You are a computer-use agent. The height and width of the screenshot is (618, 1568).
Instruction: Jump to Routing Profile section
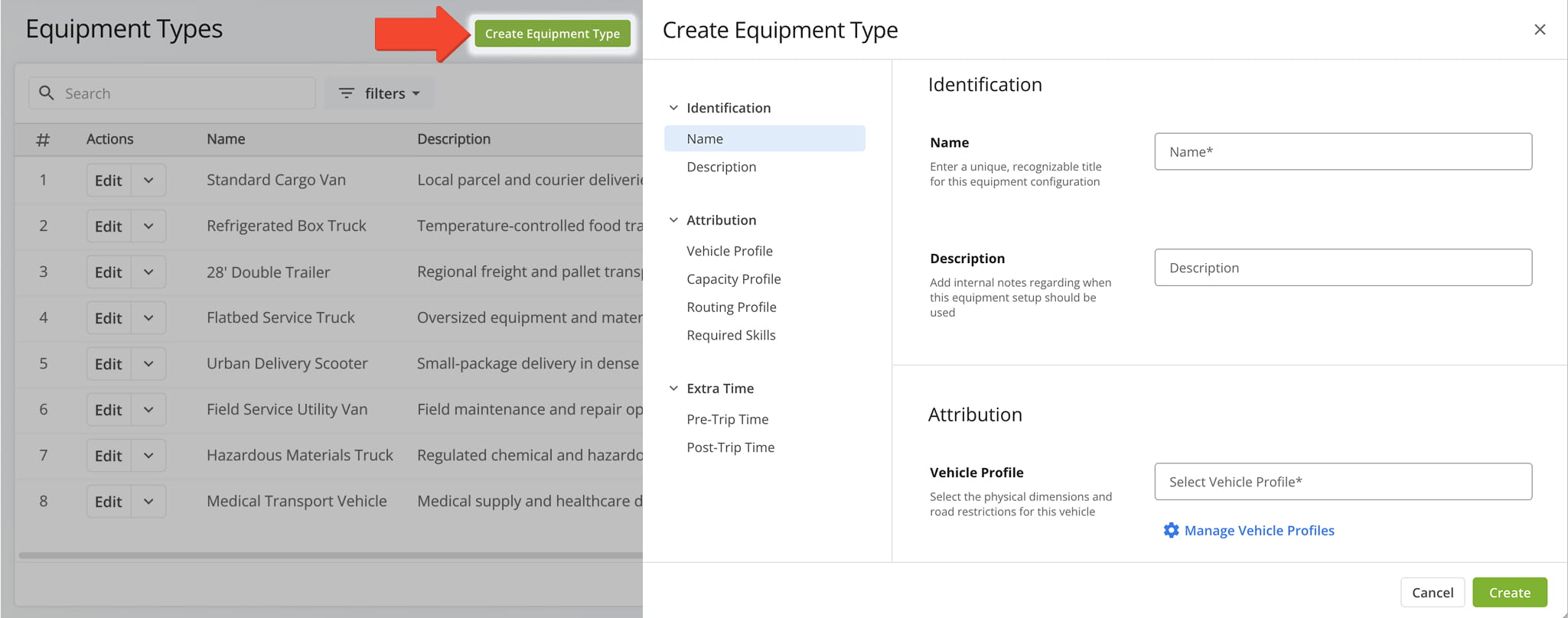pos(731,307)
